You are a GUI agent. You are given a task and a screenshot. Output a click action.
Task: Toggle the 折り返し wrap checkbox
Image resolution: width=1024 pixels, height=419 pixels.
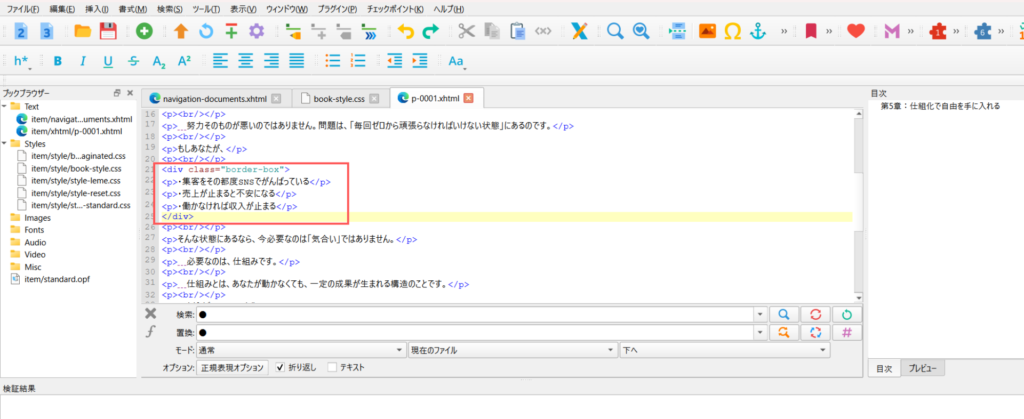coord(280,368)
